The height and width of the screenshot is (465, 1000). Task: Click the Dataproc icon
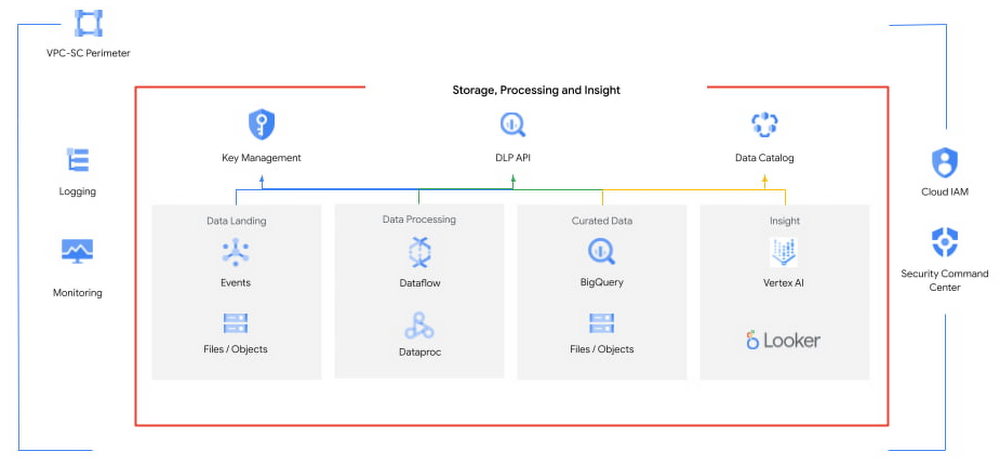pos(419,325)
